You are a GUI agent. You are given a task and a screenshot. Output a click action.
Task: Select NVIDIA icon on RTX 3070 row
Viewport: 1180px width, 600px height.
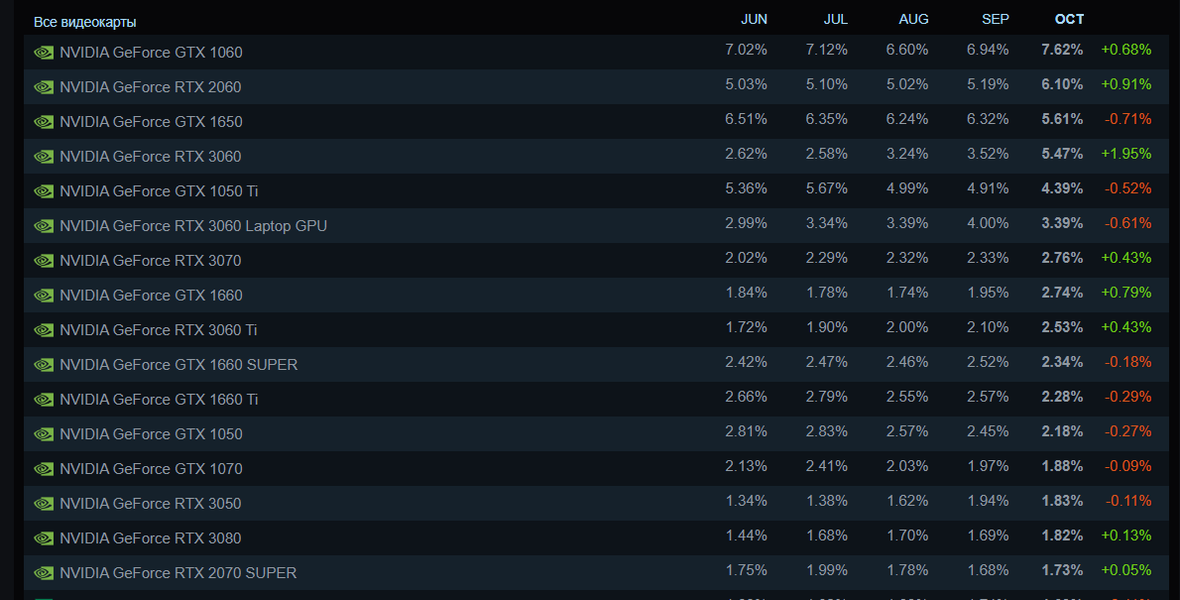tap(43, 261)
